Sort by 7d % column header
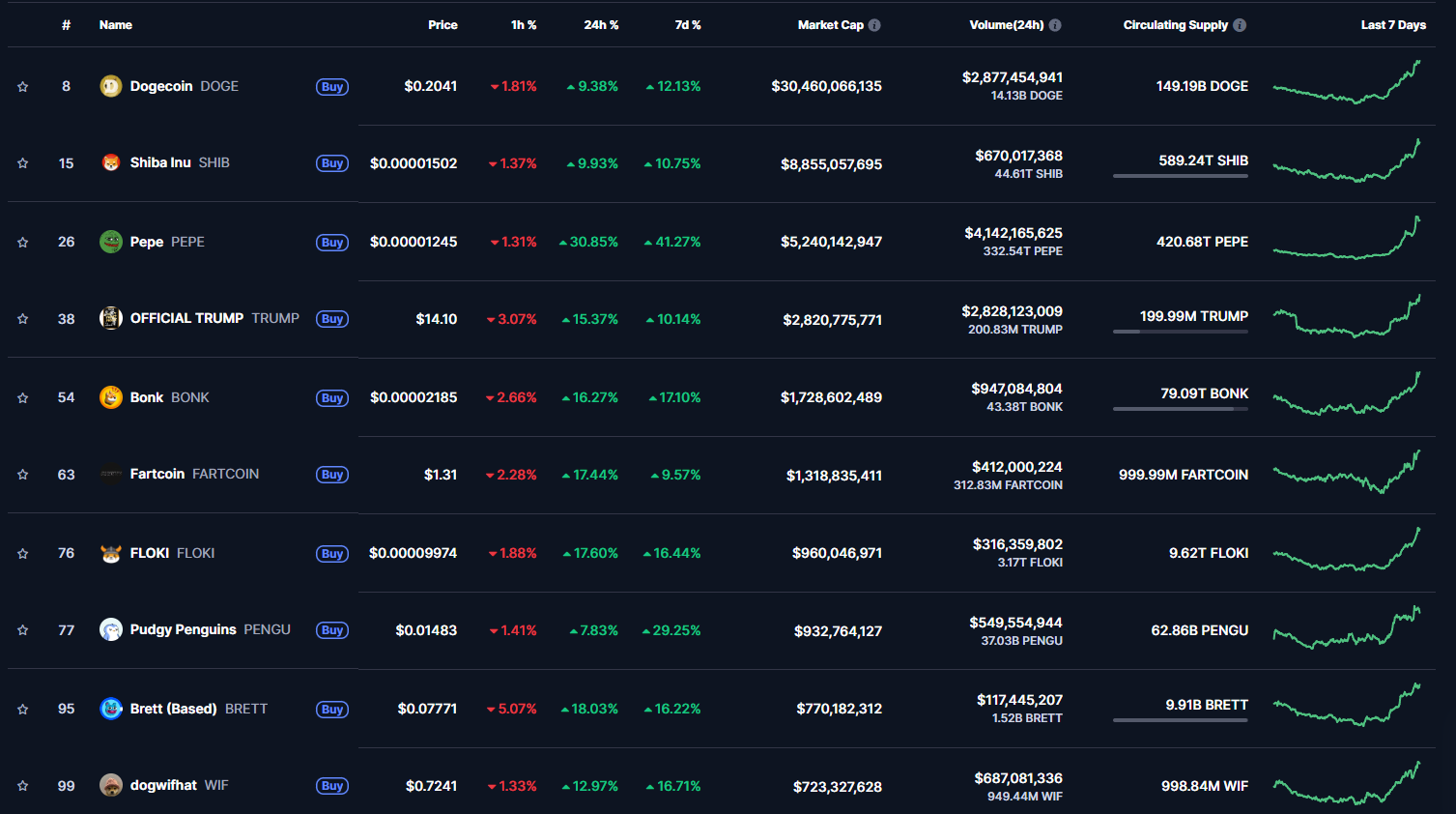 [x=688, y=25]
